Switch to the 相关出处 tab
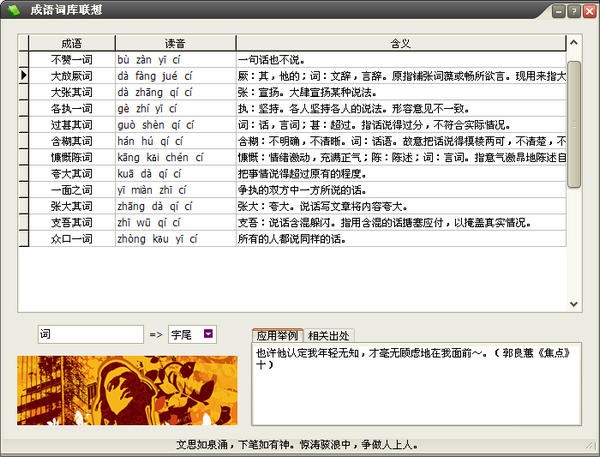This screenshot has height=457, width=600. pos(329,335)
